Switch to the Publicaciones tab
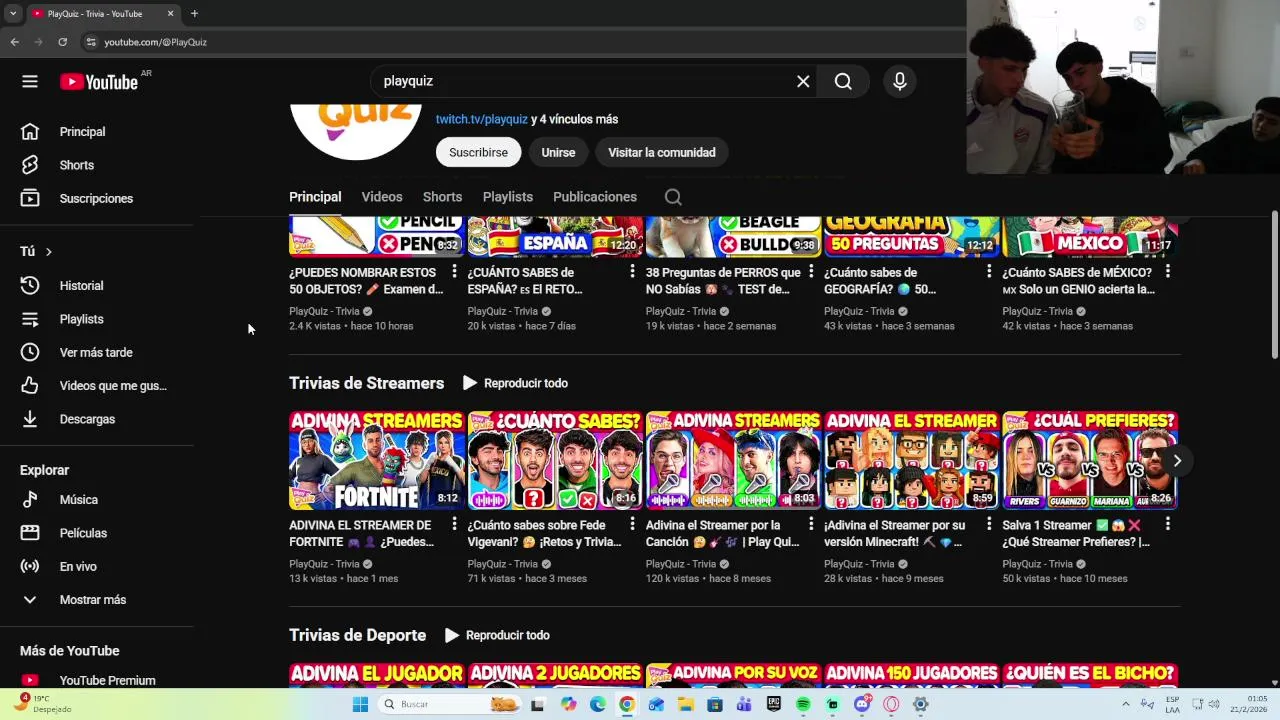The image size is (1280, 720). coord(595,197)
